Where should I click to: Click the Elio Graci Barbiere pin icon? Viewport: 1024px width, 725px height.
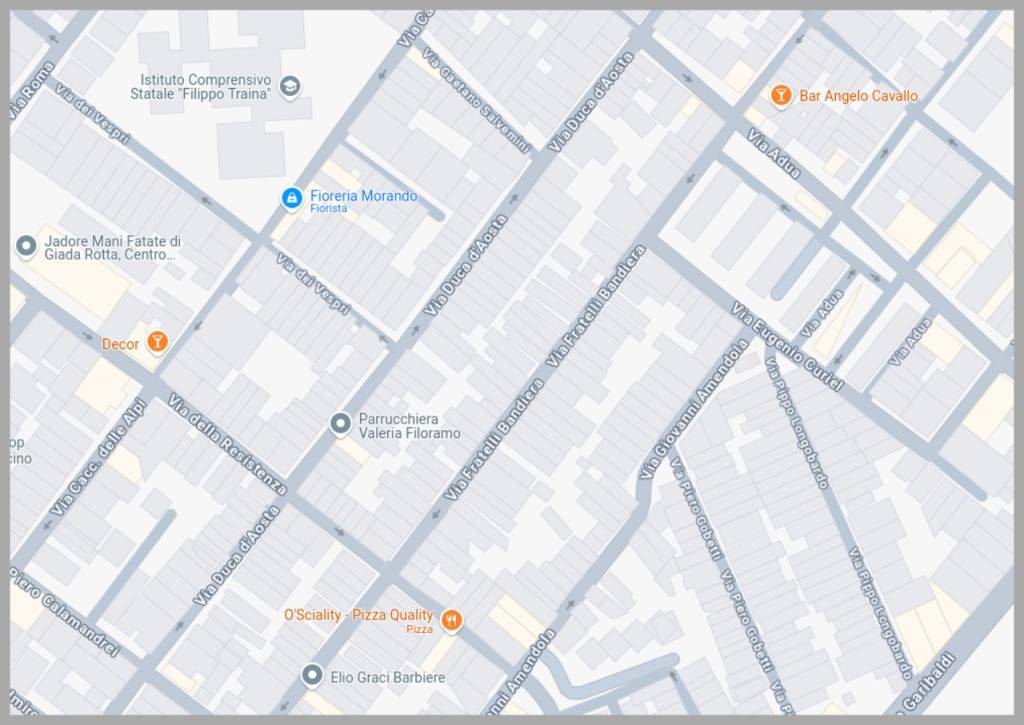click(312, 675)
